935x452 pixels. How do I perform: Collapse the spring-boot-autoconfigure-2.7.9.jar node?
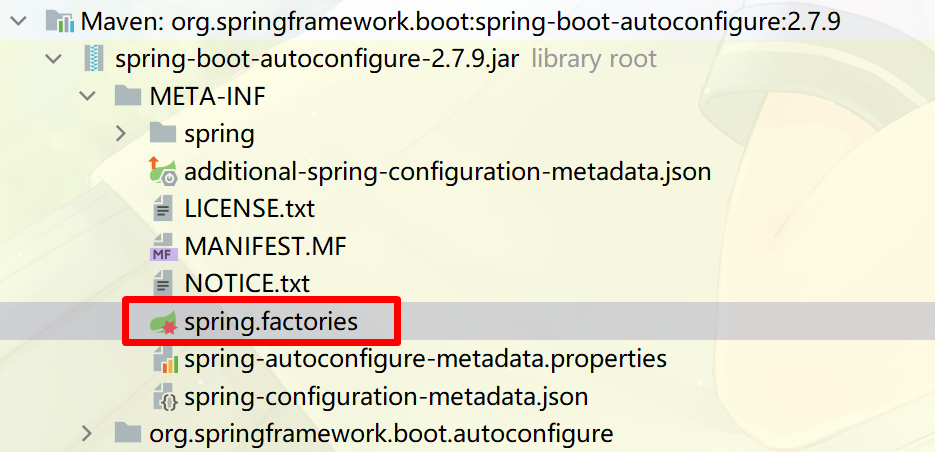click(x=54, y=59)
